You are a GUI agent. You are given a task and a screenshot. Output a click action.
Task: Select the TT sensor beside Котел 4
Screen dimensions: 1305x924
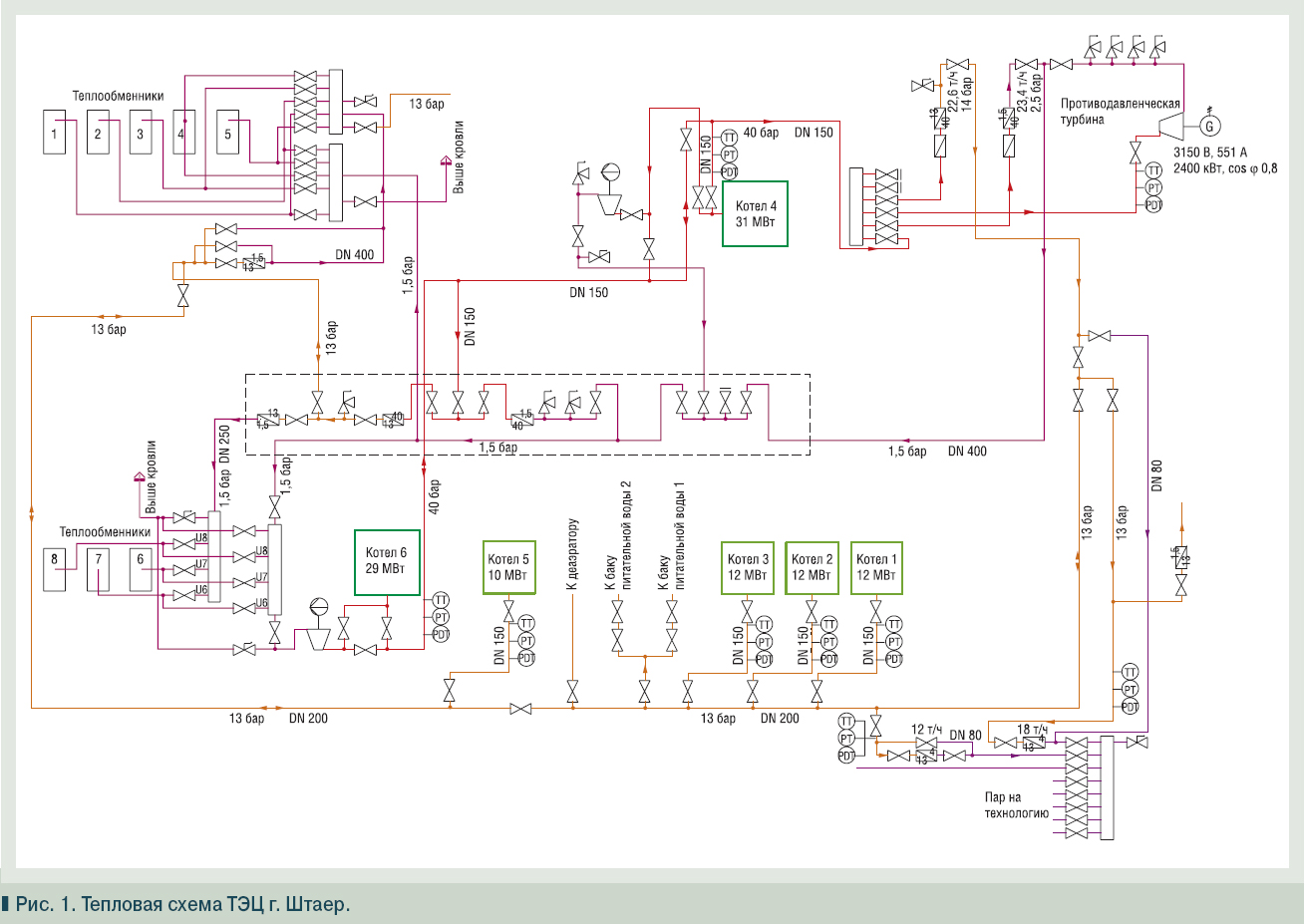point(729,138)
